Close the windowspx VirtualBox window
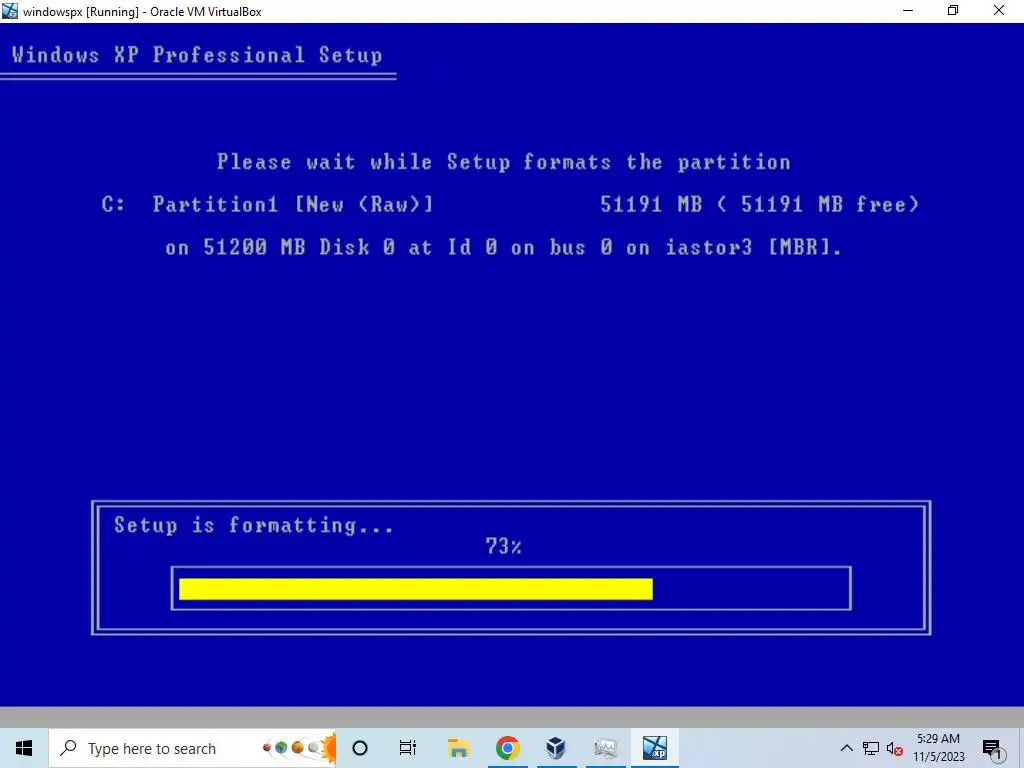 (x=999, y=11)
